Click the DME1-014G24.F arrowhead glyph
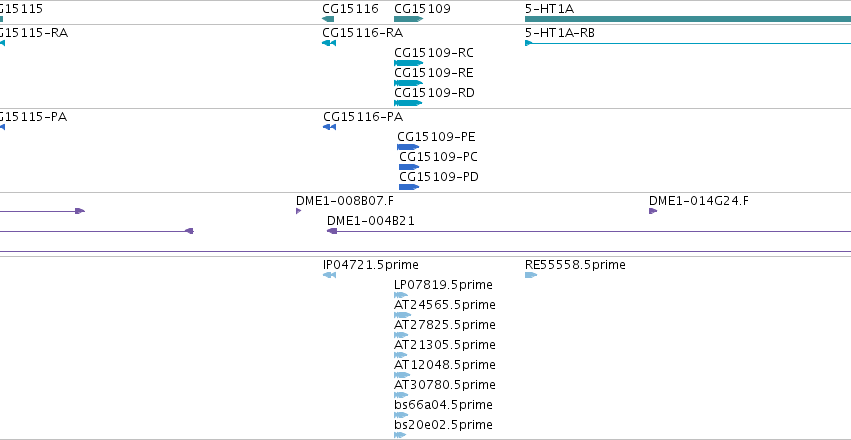851x440 pixels. click(653, 211)
